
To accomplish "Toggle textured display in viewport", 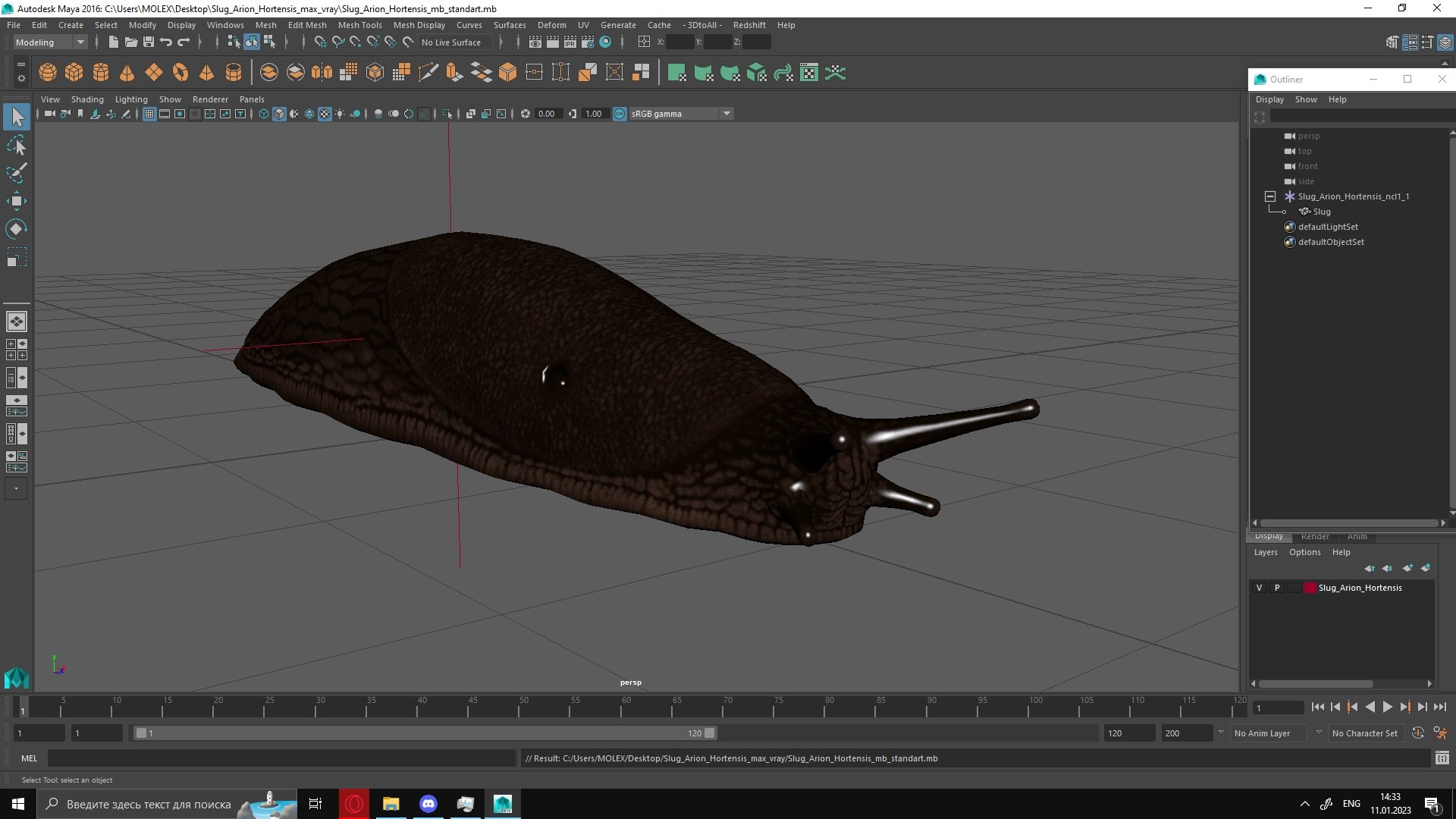I will (x=325, y=114).
